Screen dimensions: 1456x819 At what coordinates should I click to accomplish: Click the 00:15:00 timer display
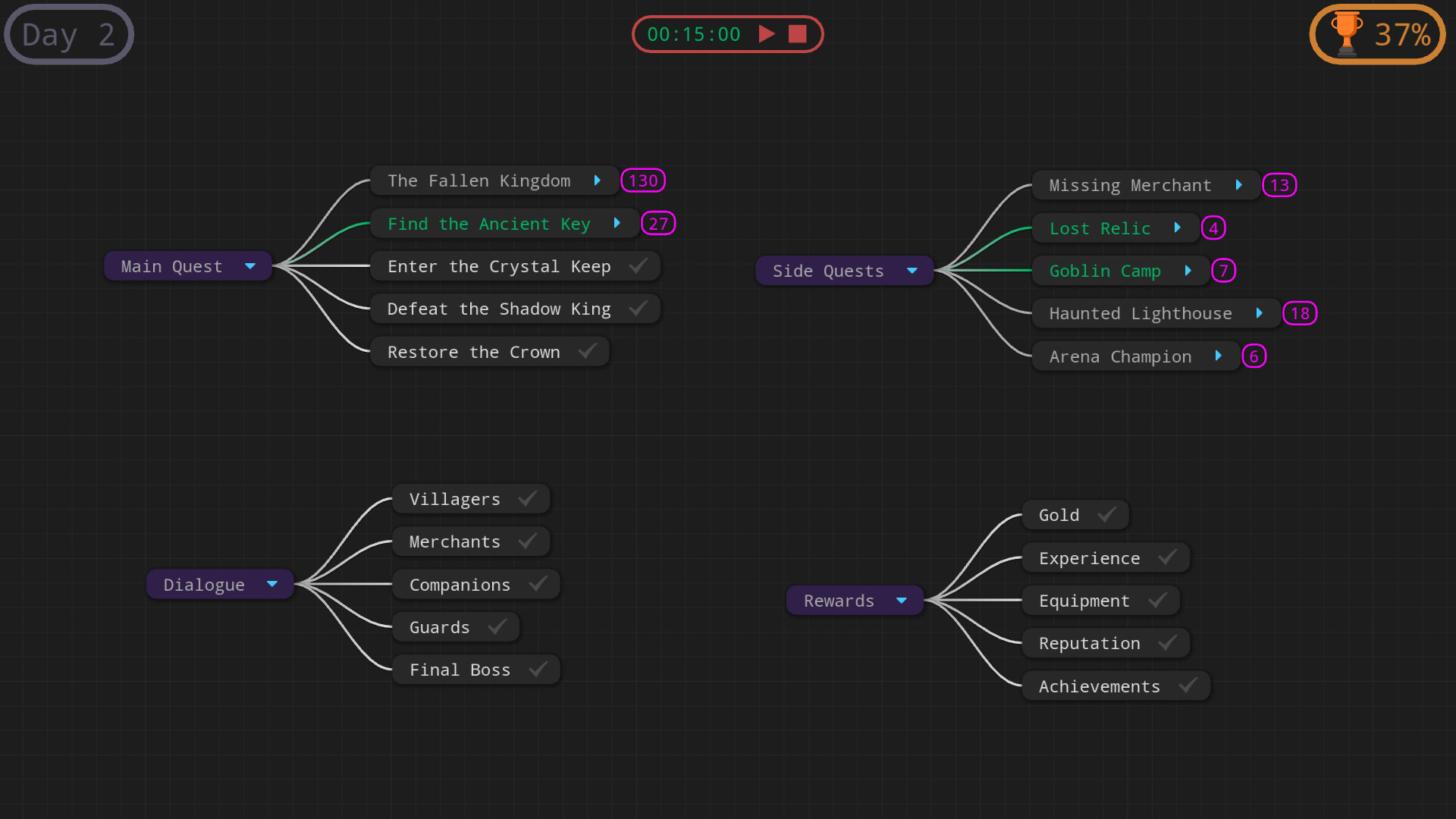(694, 34)
